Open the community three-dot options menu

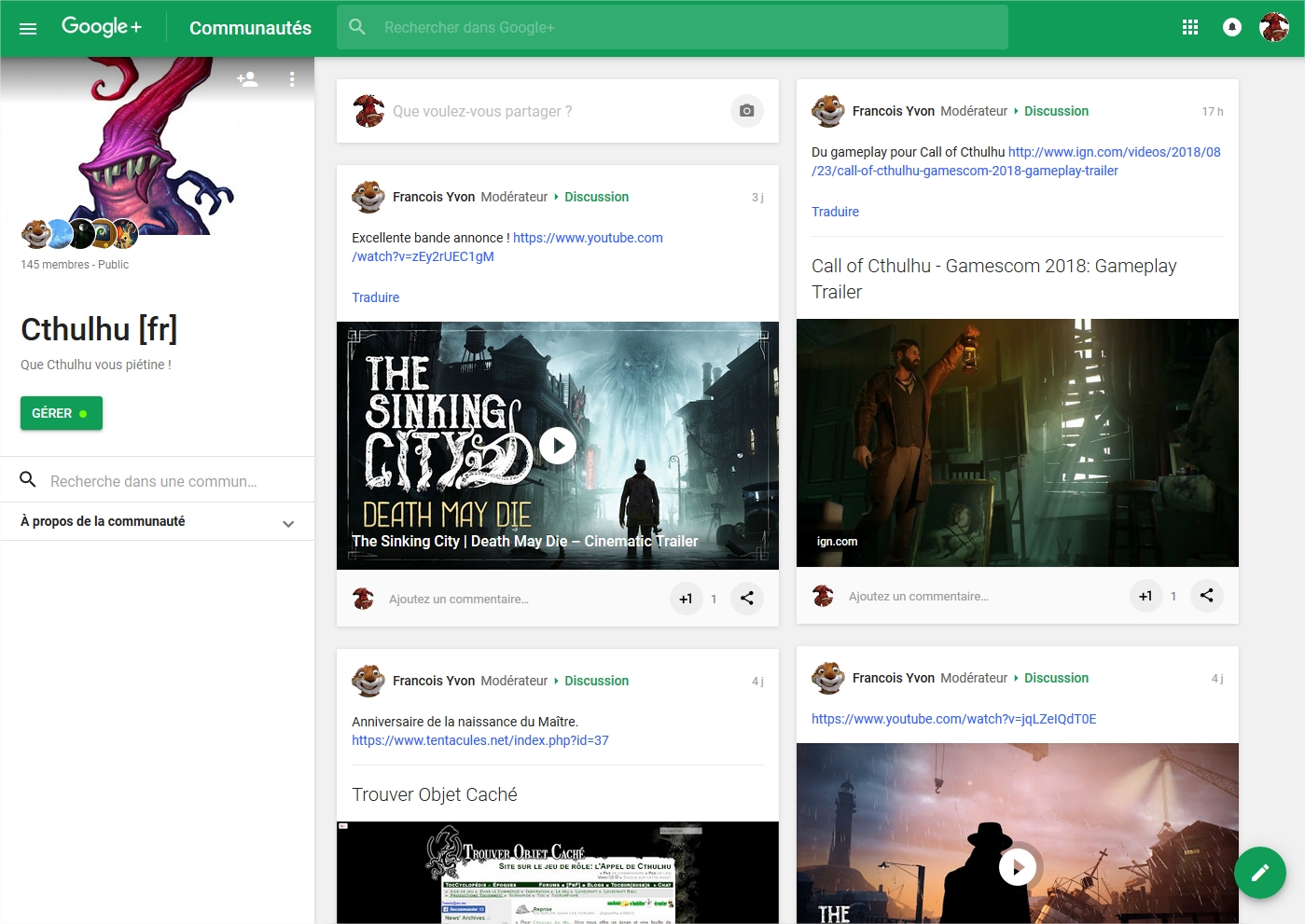click(x=292, y=79)
